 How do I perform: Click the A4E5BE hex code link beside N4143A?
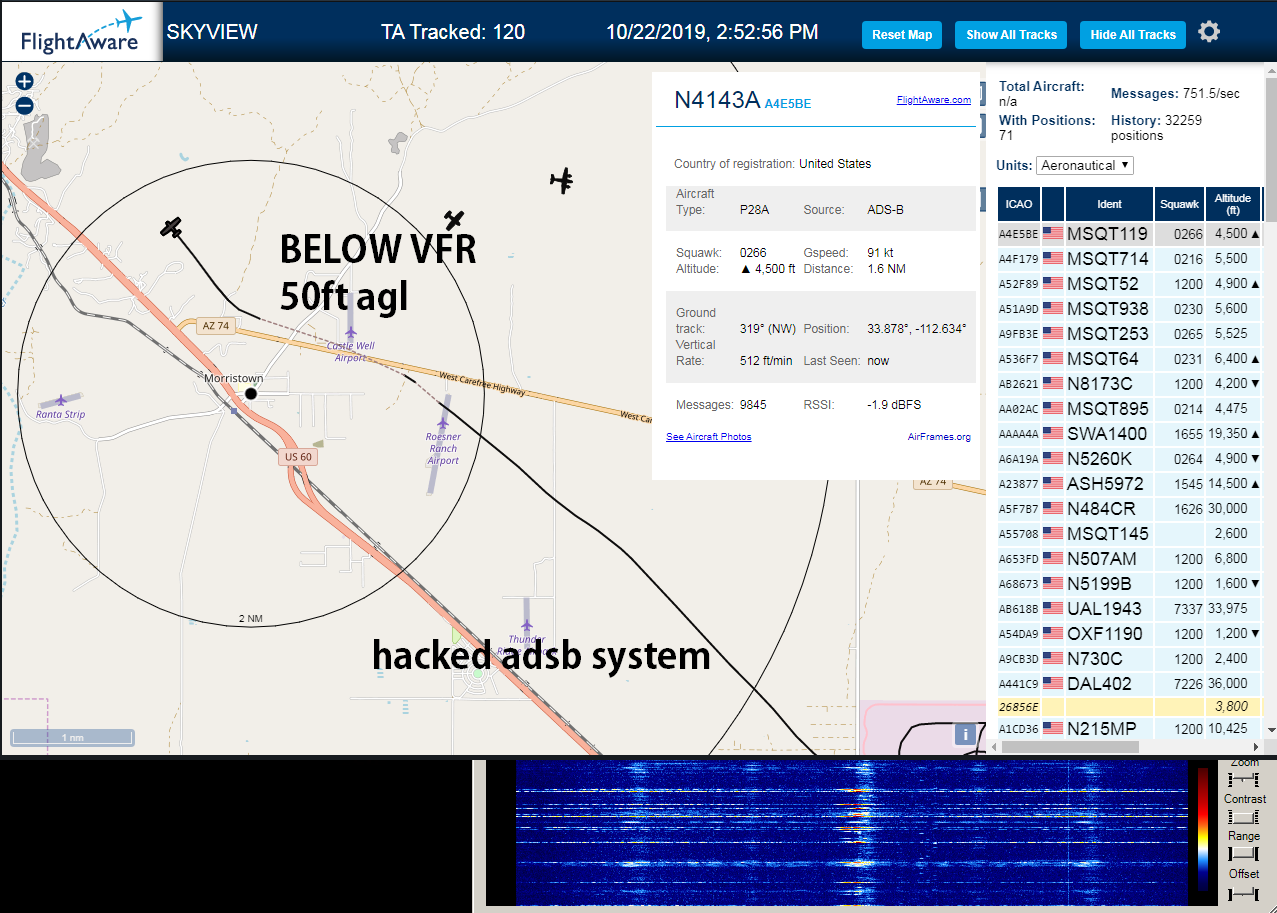[788, 103]
